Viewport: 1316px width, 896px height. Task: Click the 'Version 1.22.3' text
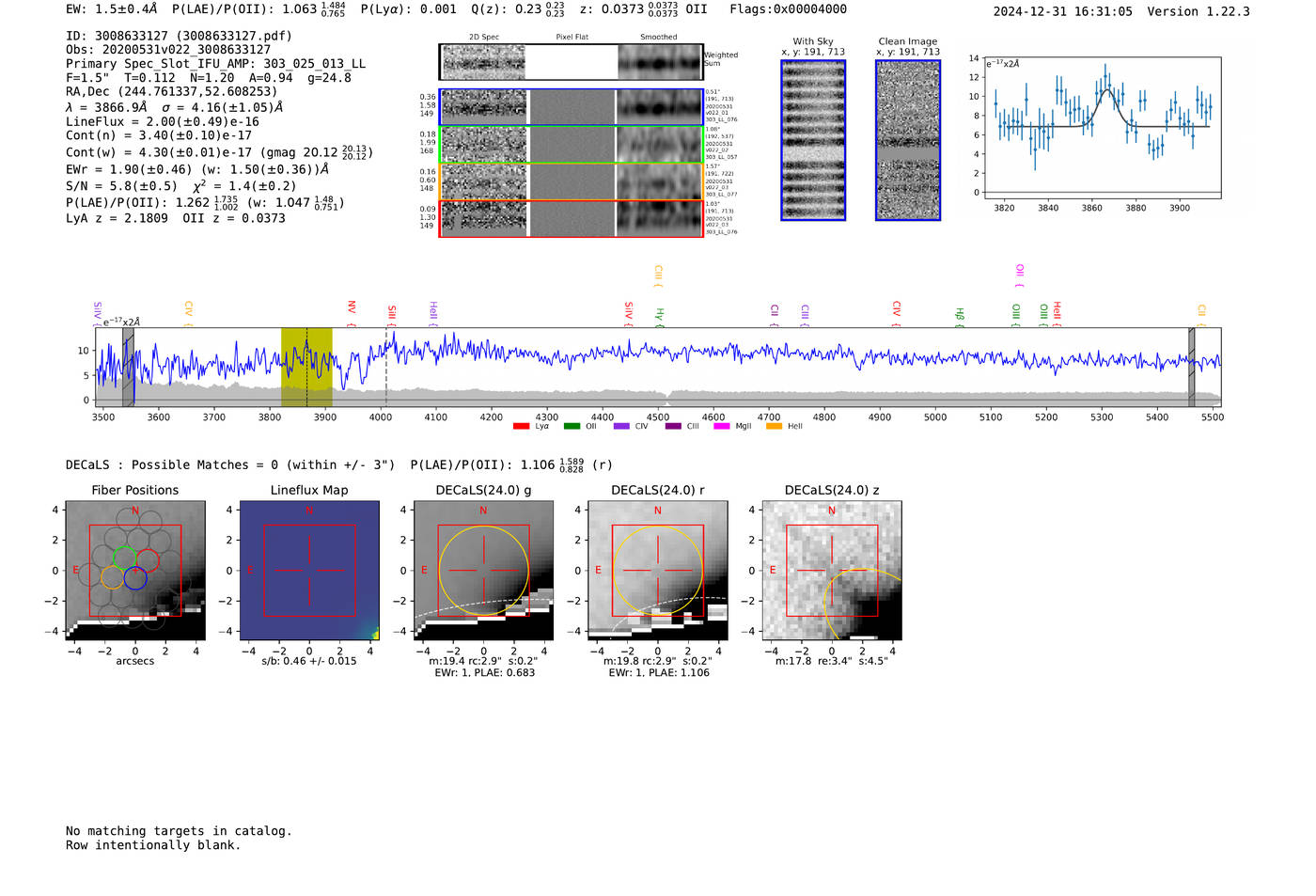tap(1198, 11)
